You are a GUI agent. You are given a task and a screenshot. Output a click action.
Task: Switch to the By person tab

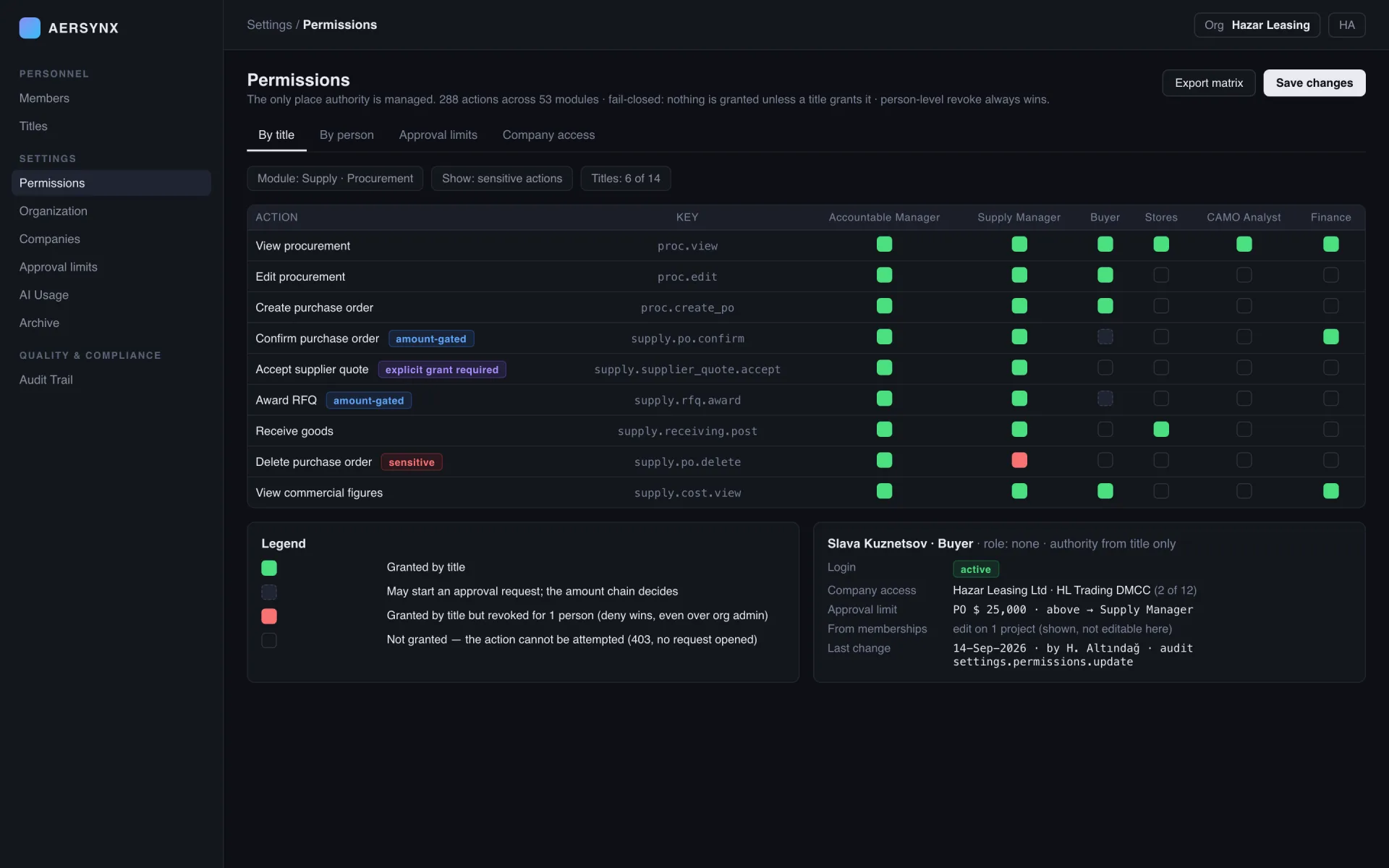347,135
